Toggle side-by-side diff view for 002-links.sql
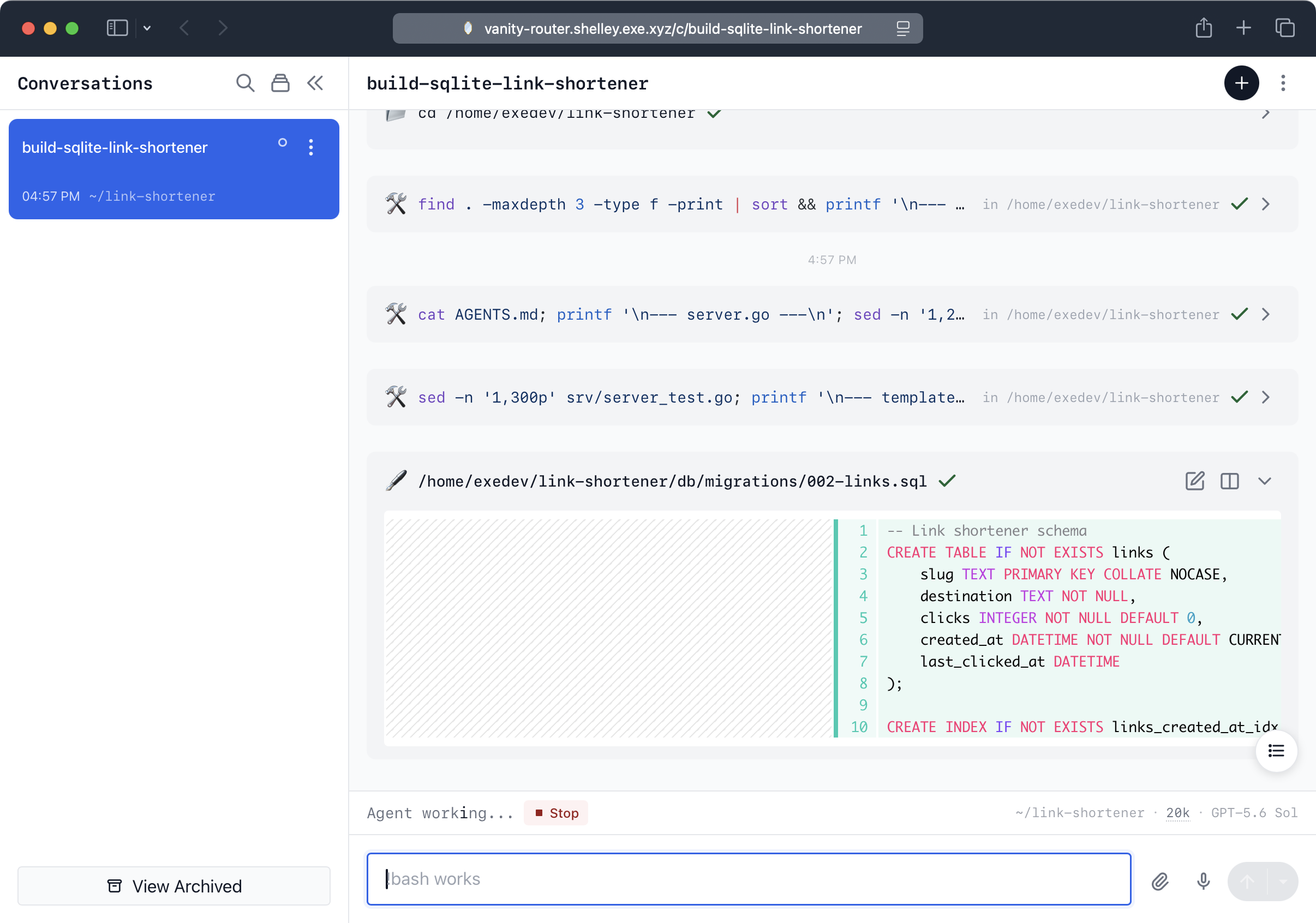 tap(1229, 481)
